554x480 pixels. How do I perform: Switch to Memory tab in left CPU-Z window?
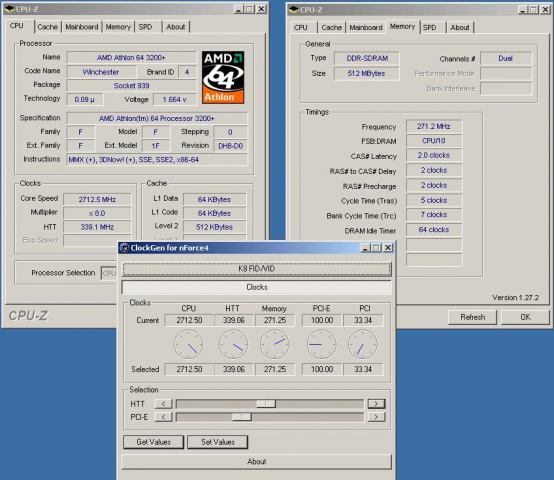tap(118, 27)
